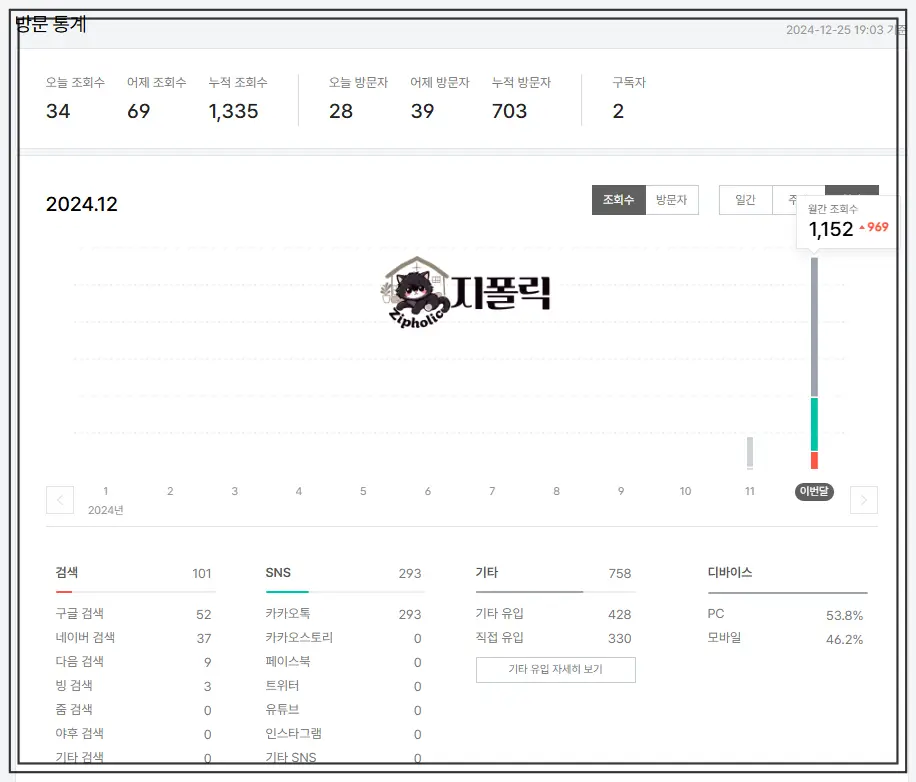Click the previous month navigation arrow

coord(60,500)
